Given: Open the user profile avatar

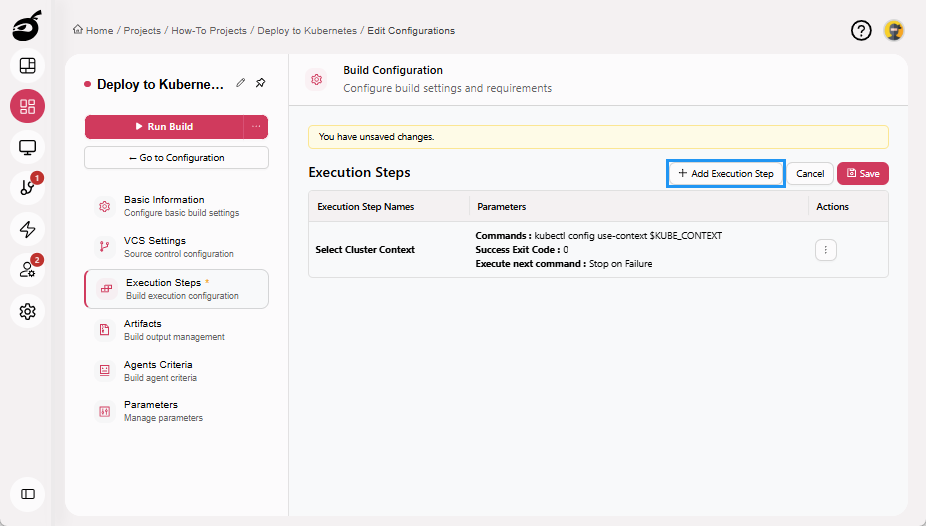Looking at the screenshot, I should [894, 31].
